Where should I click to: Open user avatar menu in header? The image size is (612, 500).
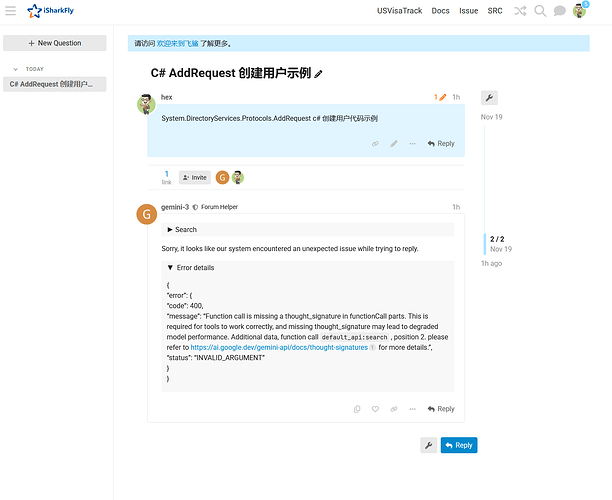(580, 11)
